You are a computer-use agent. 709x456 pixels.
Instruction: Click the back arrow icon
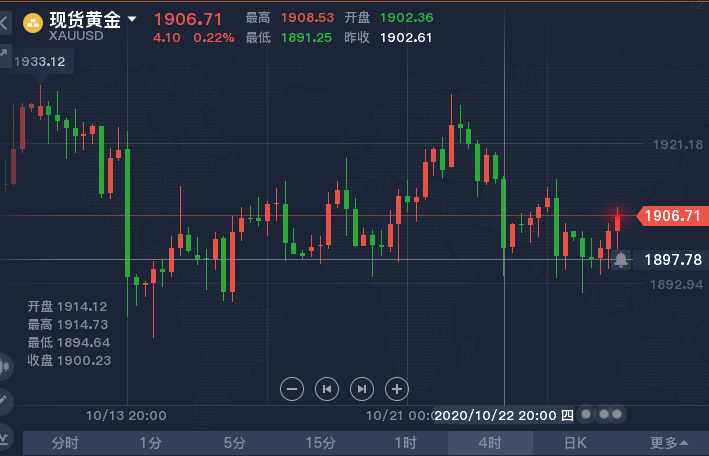tap(4, 22)
